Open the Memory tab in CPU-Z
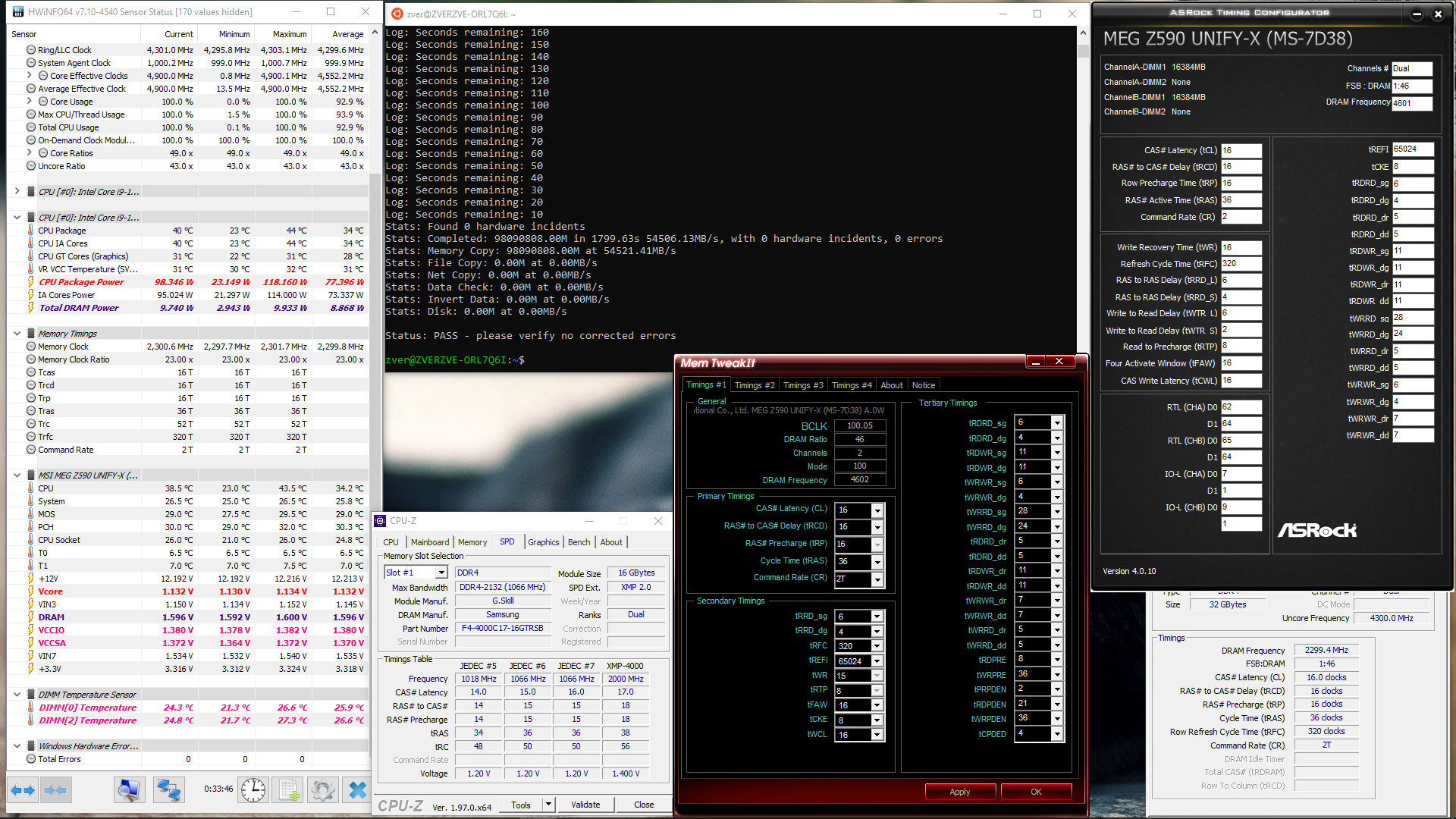Image resolution: width=1456 pixels, height=819 pixels. tap(472, 542)
